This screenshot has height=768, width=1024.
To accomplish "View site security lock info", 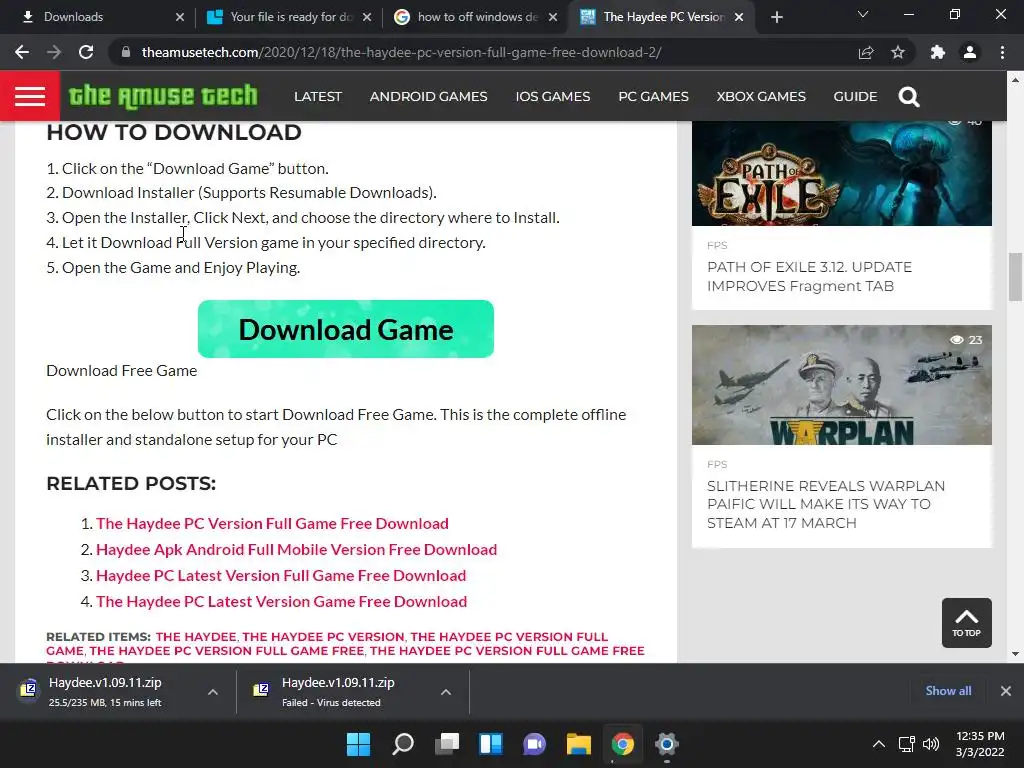I will coord(126,52).
